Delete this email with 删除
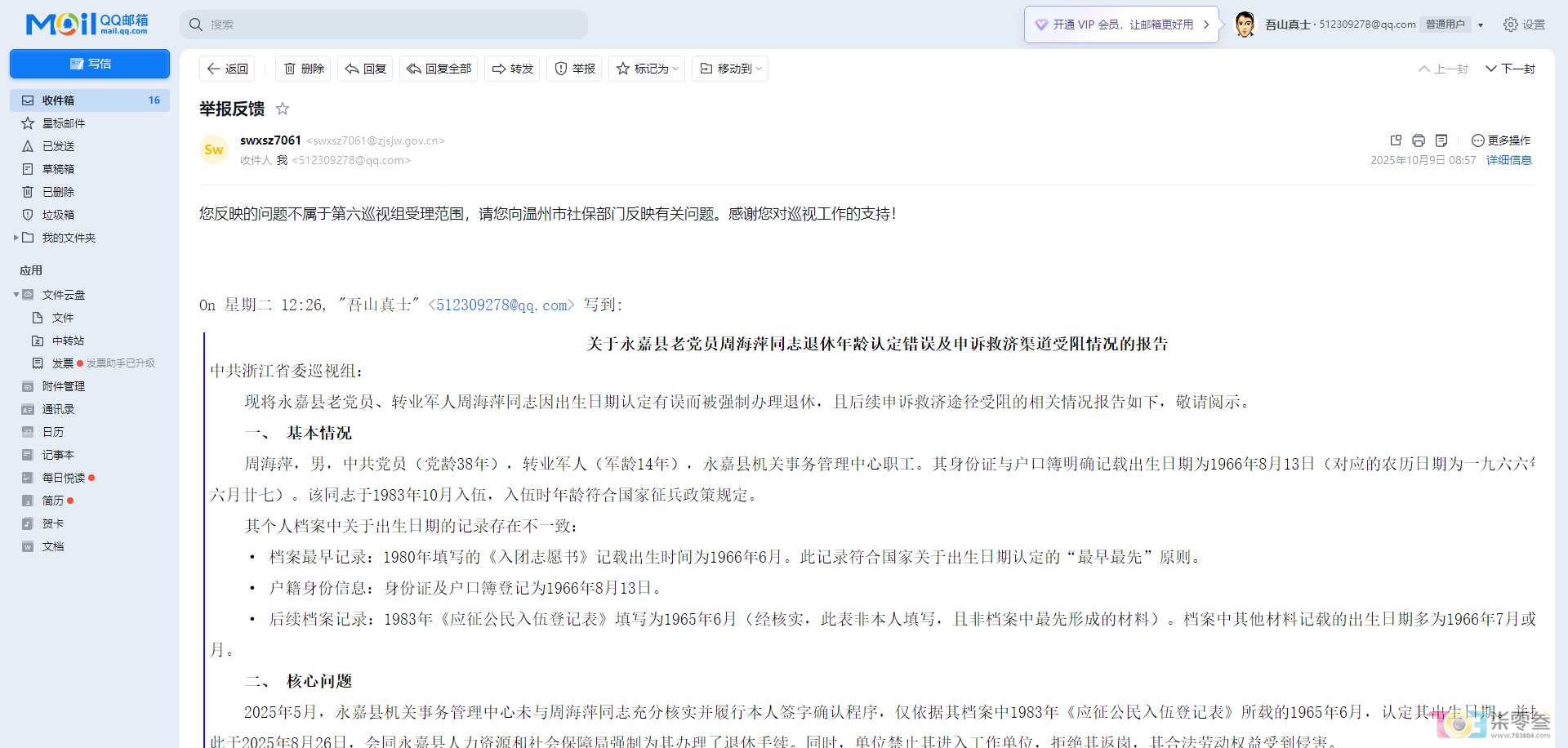The width and height of the screenshot is (1568, 748). coord(303,69)
